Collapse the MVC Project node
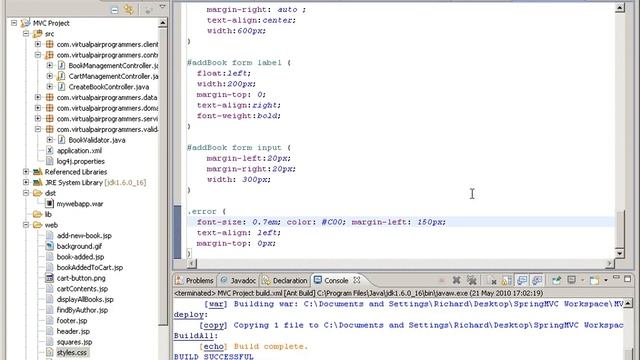Screen dimensions: 640x360 pos(14,23)
